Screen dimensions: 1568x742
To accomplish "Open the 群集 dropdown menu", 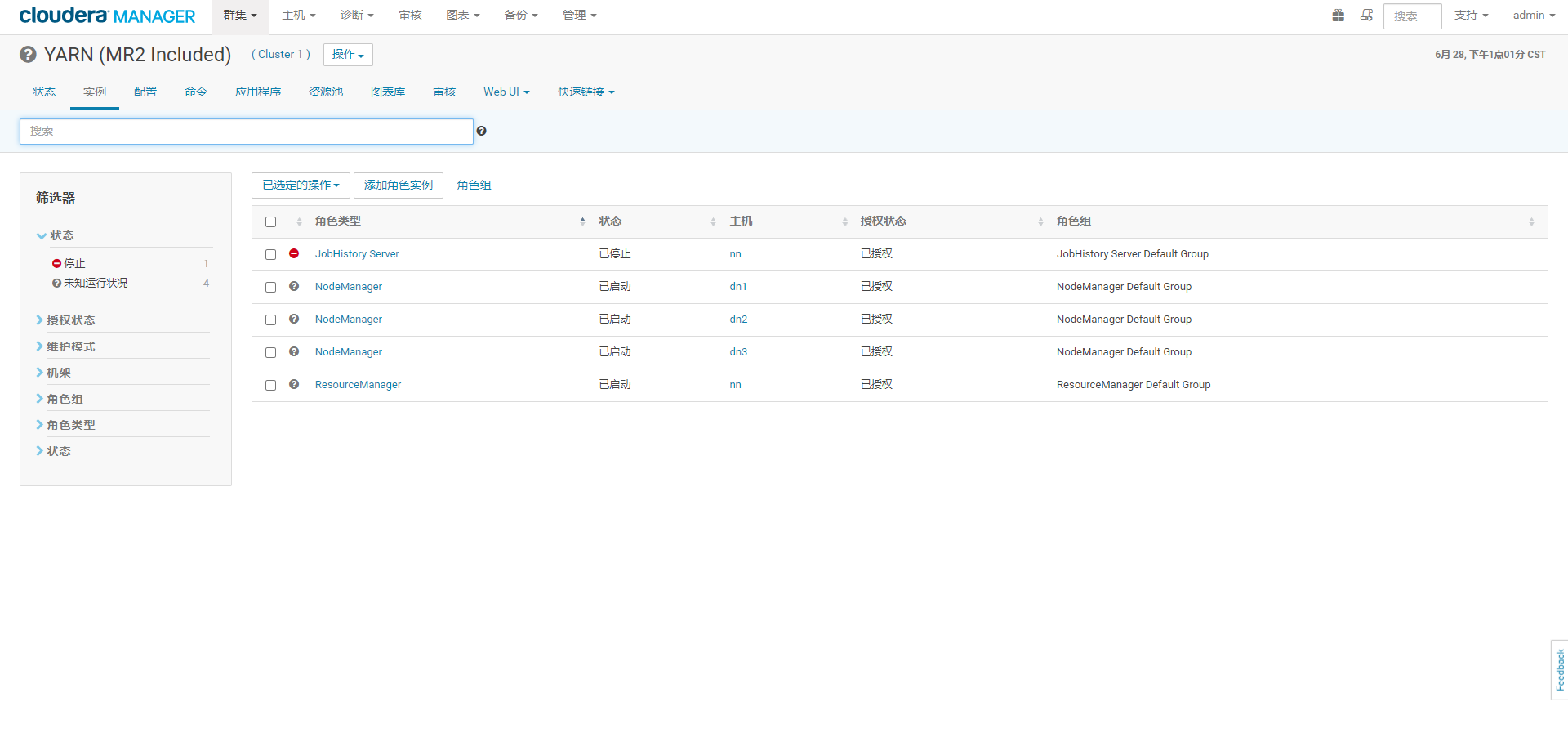I will [x=240, y=16].
